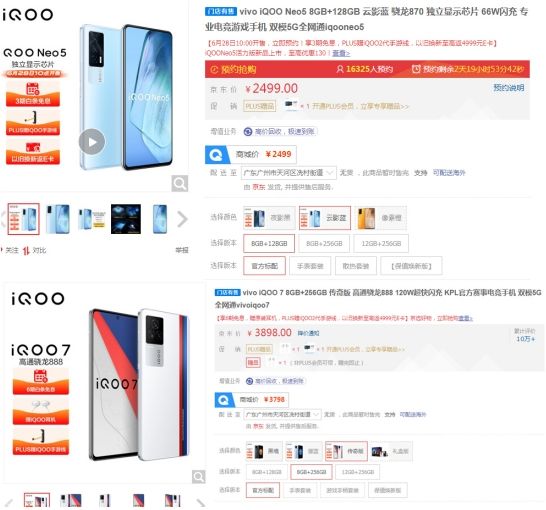Pick the orange color variant for Neo5
Image resolution: width=546 pixels, height=510 pixels.
pyautogui.click(x=381, y=218)
